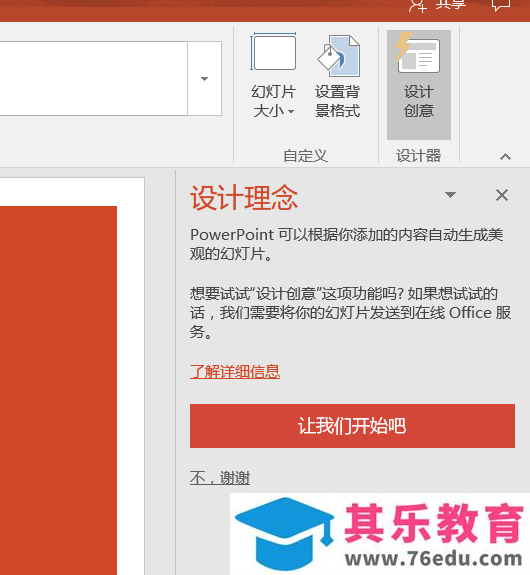
Task: Open the 设计理念 pane options dropdown
Action: pos(450,195)
